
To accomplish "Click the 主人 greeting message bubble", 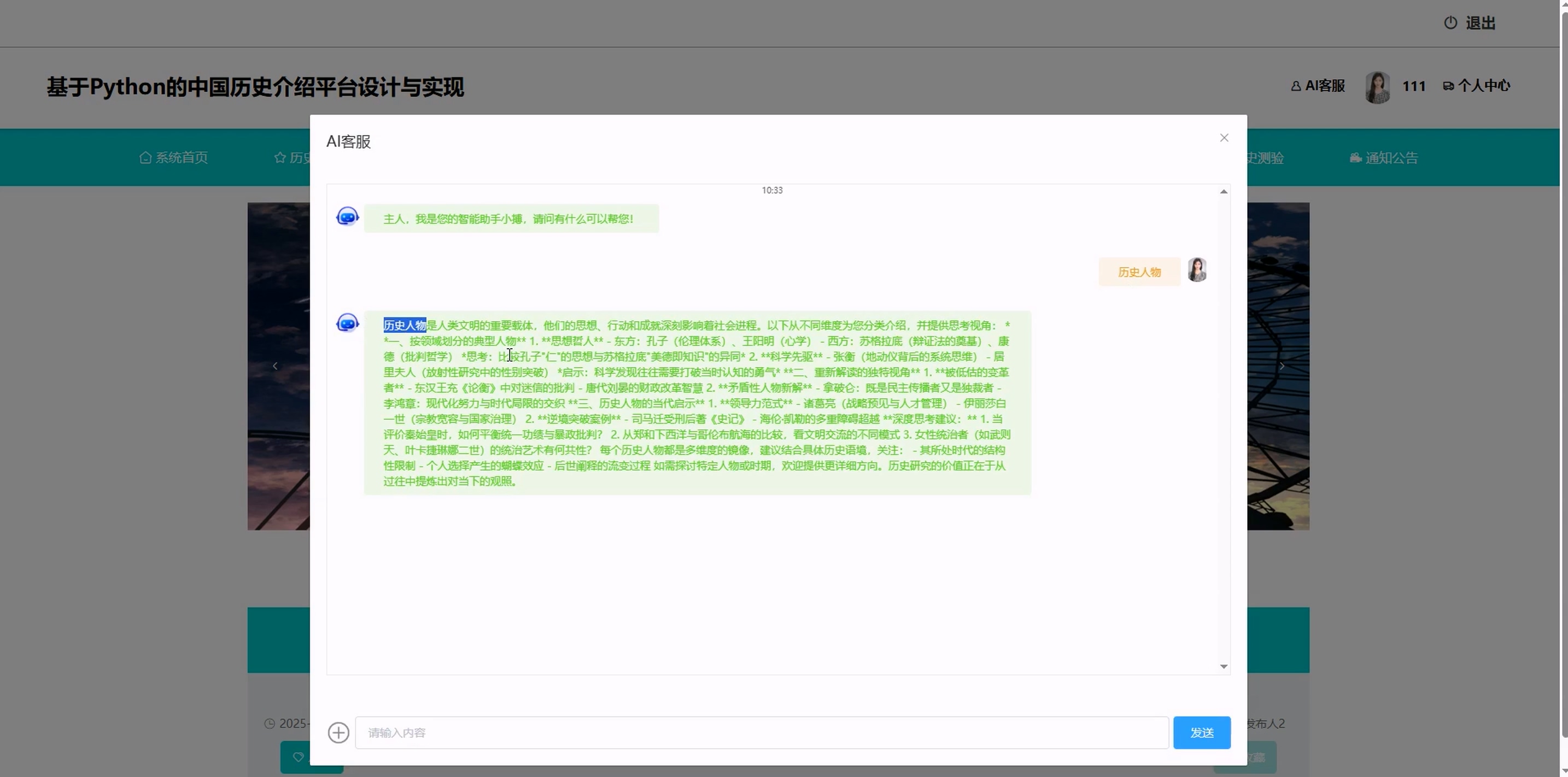I will 511,219.
